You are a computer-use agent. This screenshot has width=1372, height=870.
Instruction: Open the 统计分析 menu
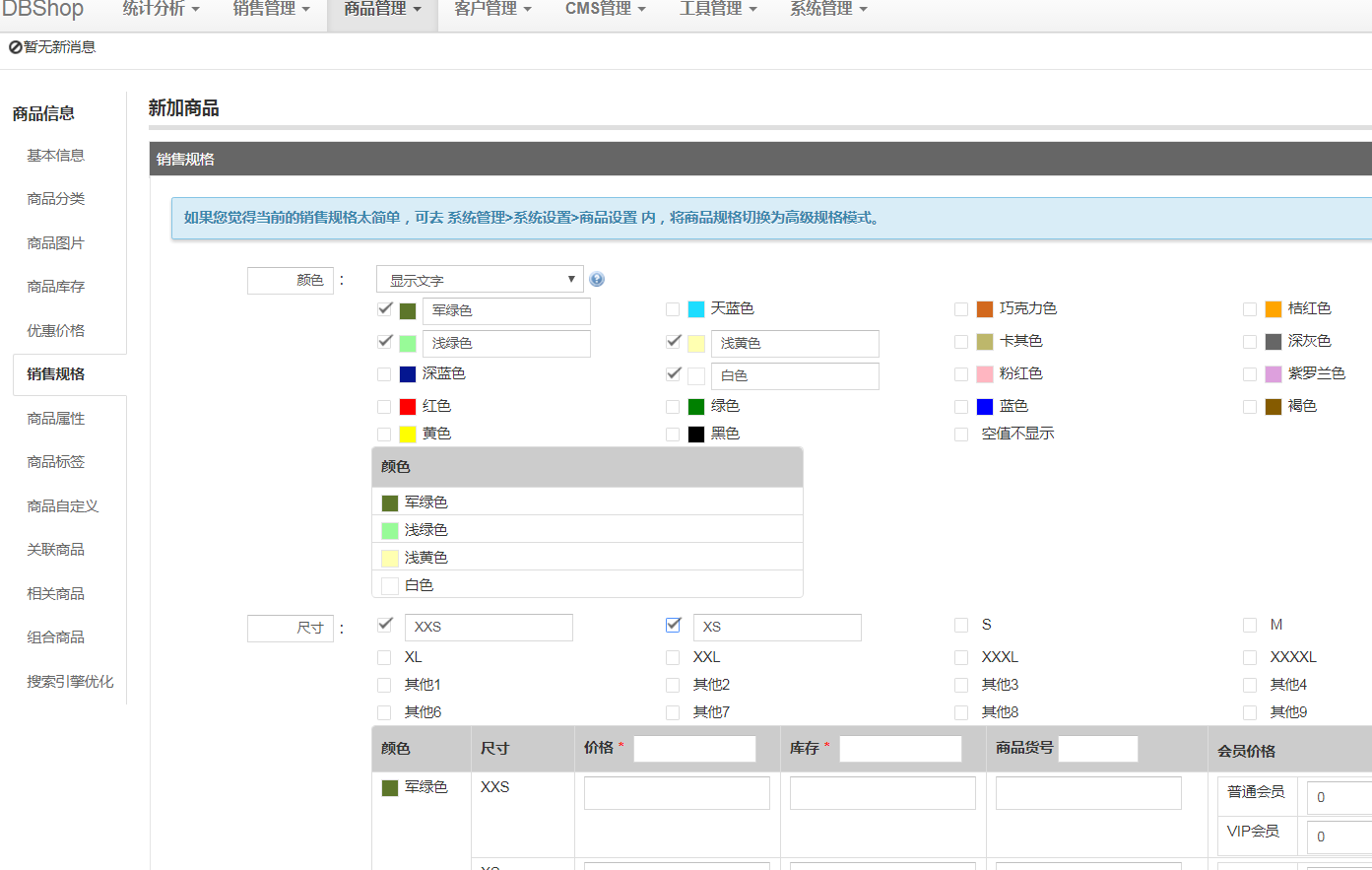pyautogui.click(x=161, y=9)
